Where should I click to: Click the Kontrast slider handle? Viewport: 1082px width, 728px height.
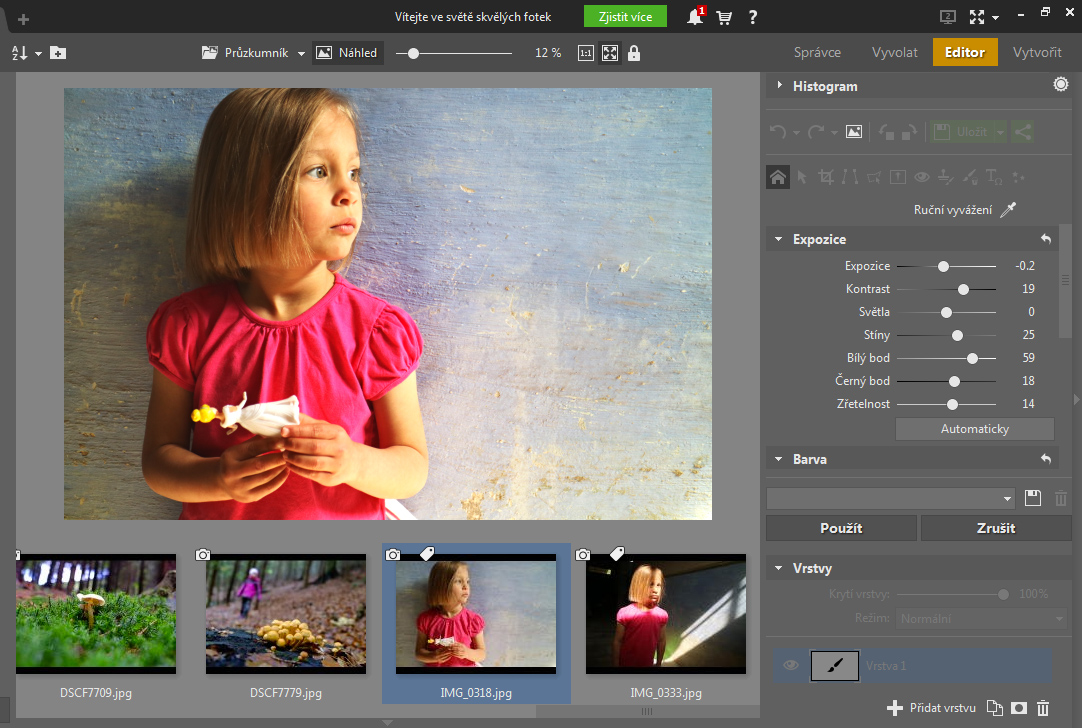coord(963,289)
